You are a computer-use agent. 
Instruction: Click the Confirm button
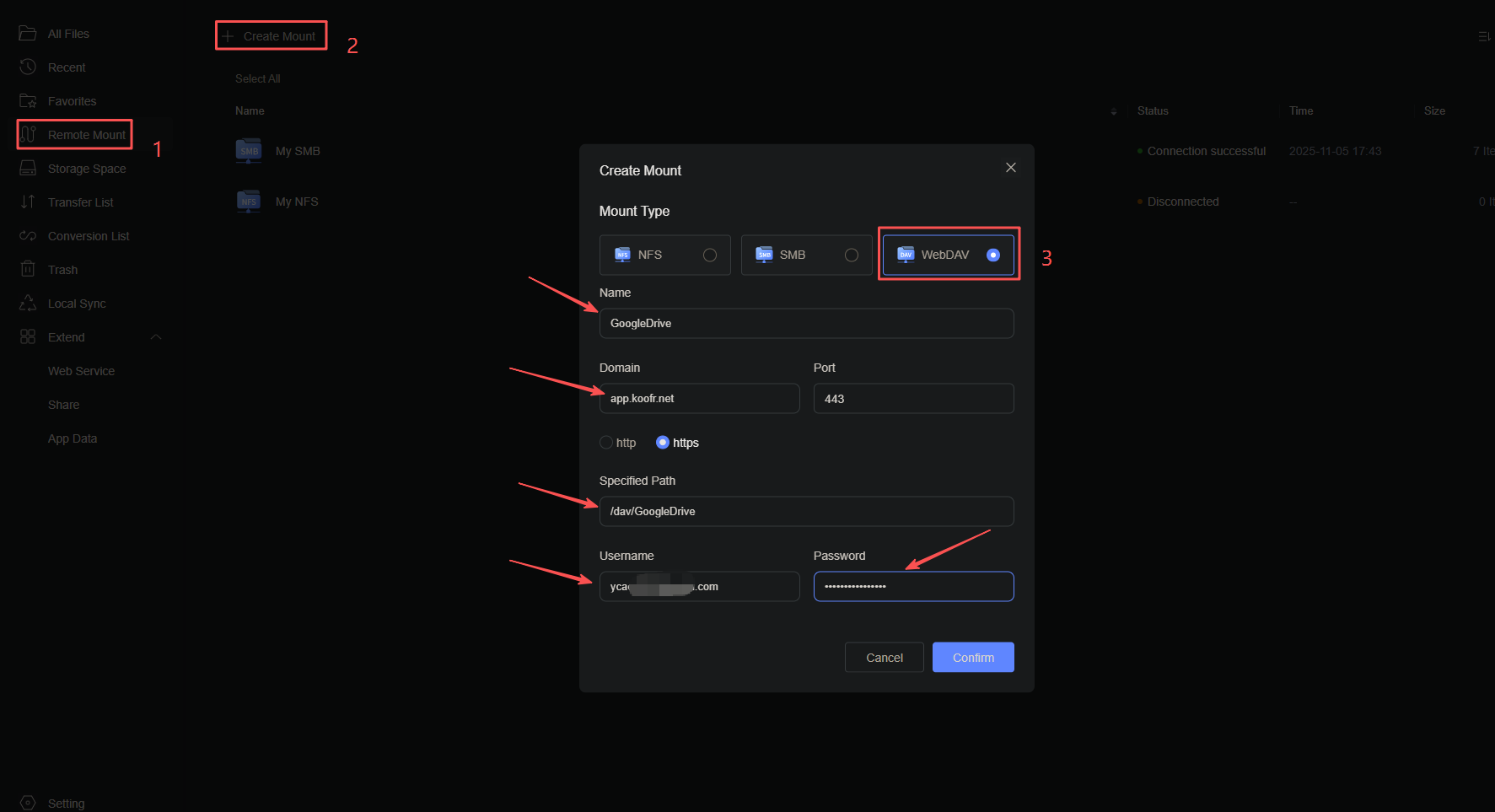(x=973, y=658)
